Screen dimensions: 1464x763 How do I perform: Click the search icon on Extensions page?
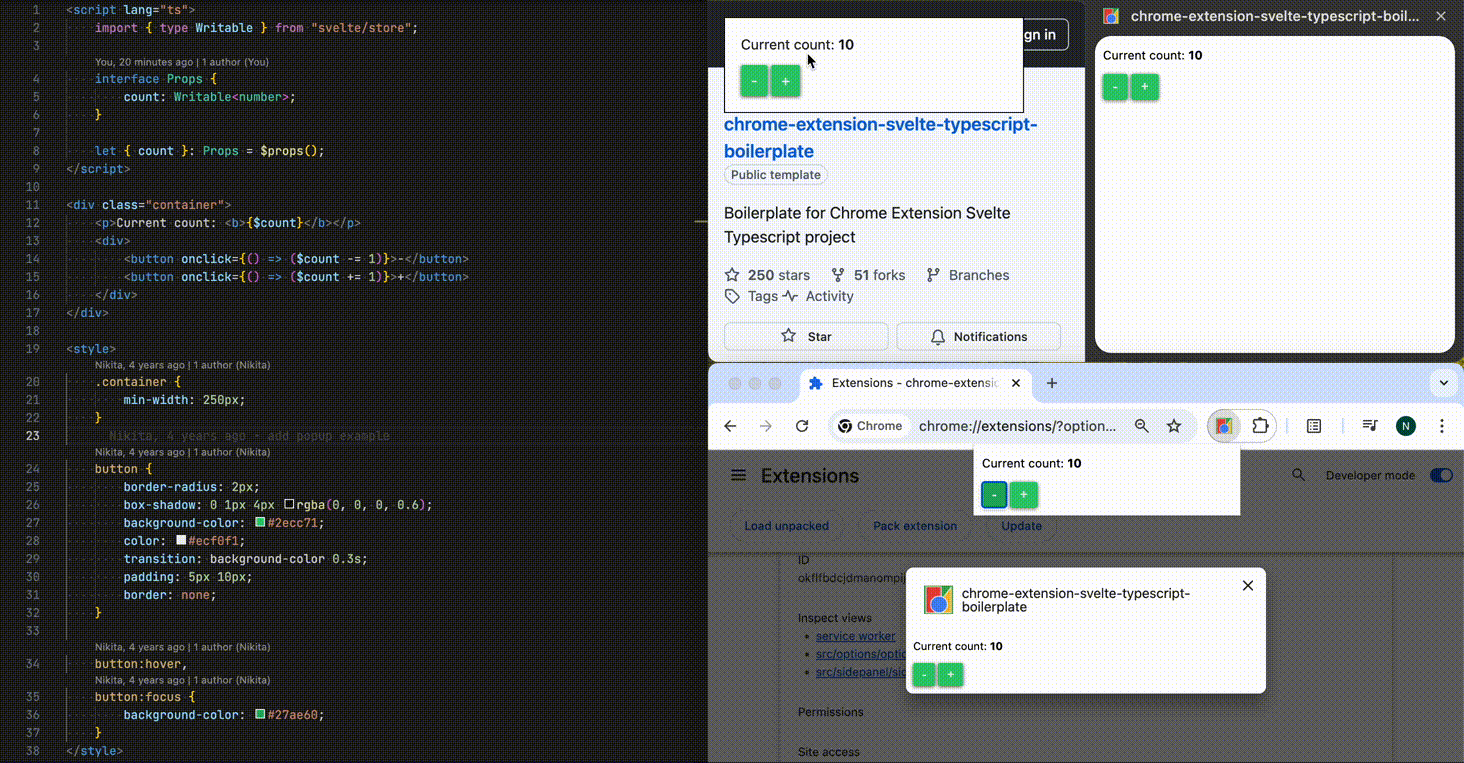1298,475
